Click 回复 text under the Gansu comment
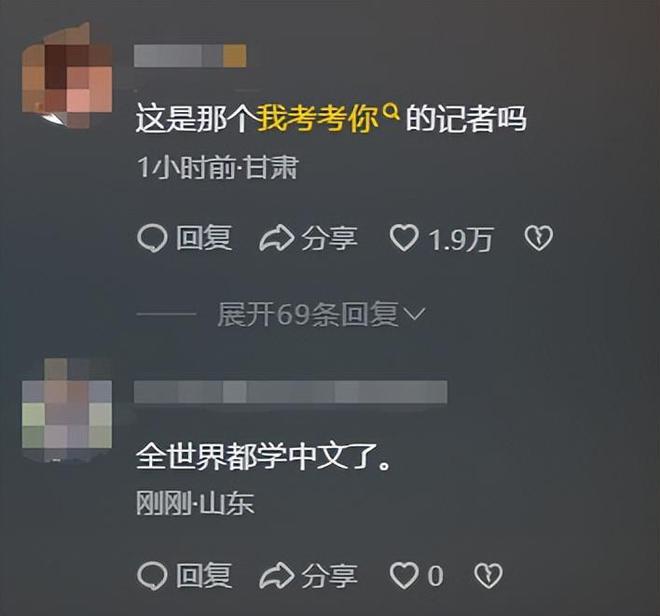 (204, 238)
